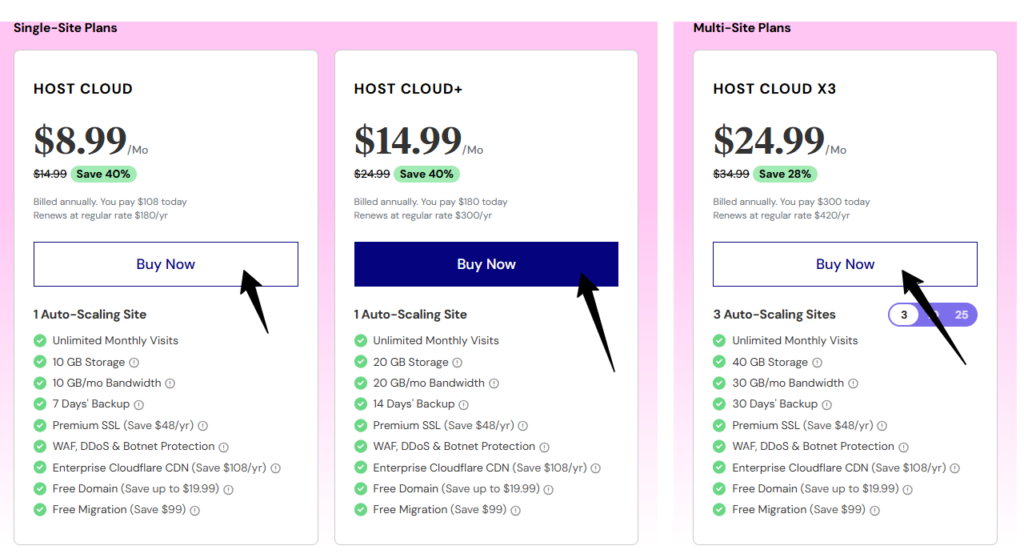The width and height of the screenshot is (1024, 558).
Task: Click the Host Cloud X3 heading
Action: pyautogui.click(x=775, y=89)
